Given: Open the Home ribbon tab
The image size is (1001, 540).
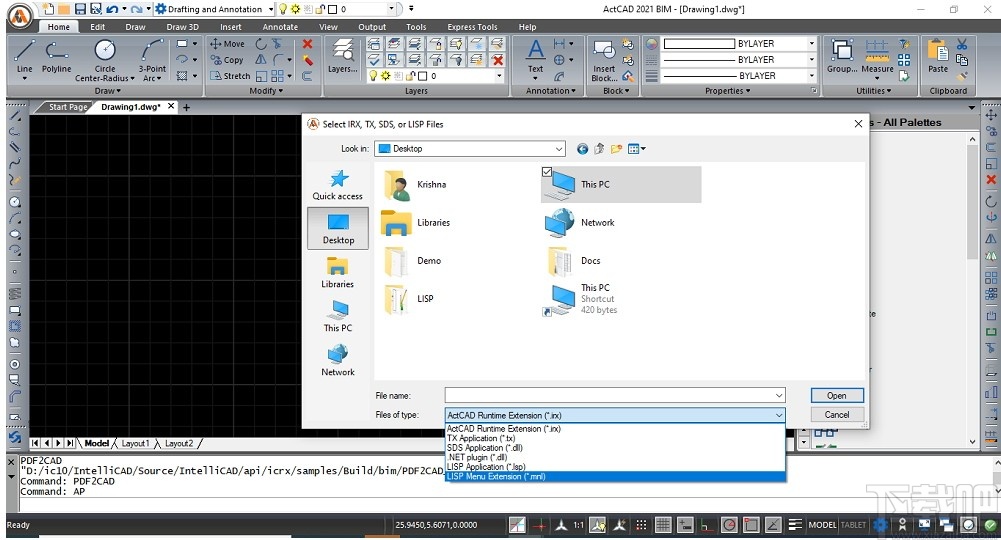Looking at the screenshot, I should pyautogui.click(x=58, y=27).
